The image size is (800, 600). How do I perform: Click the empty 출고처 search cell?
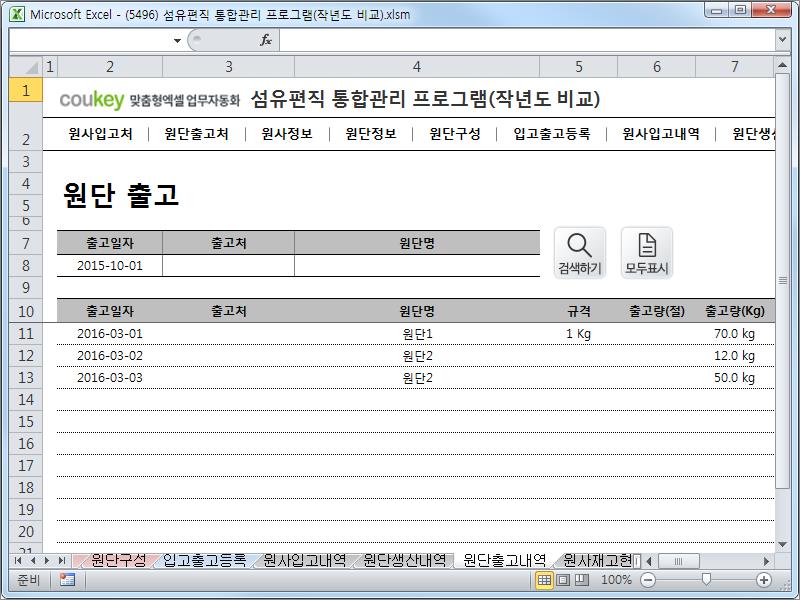[229, 266]
